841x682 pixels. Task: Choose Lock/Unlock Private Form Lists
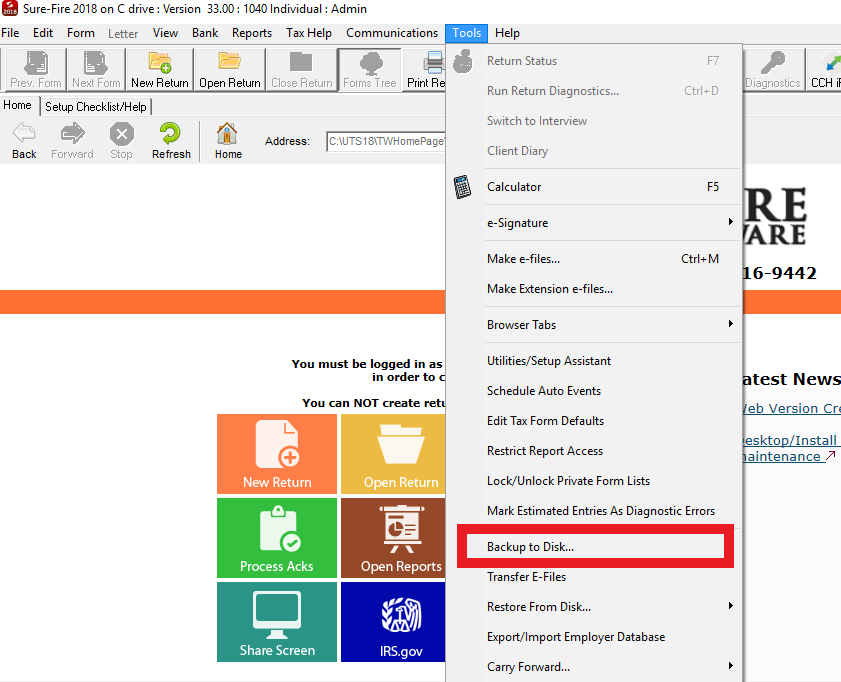[595, 481]
